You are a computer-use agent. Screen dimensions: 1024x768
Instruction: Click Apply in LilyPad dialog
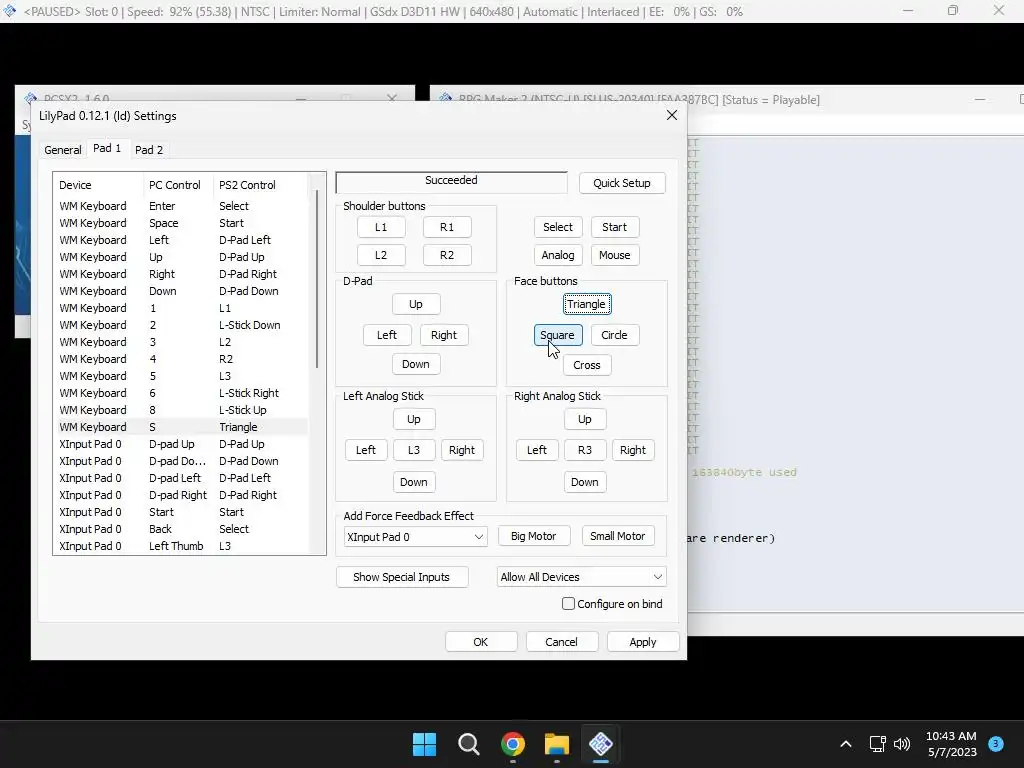[643, 642]
